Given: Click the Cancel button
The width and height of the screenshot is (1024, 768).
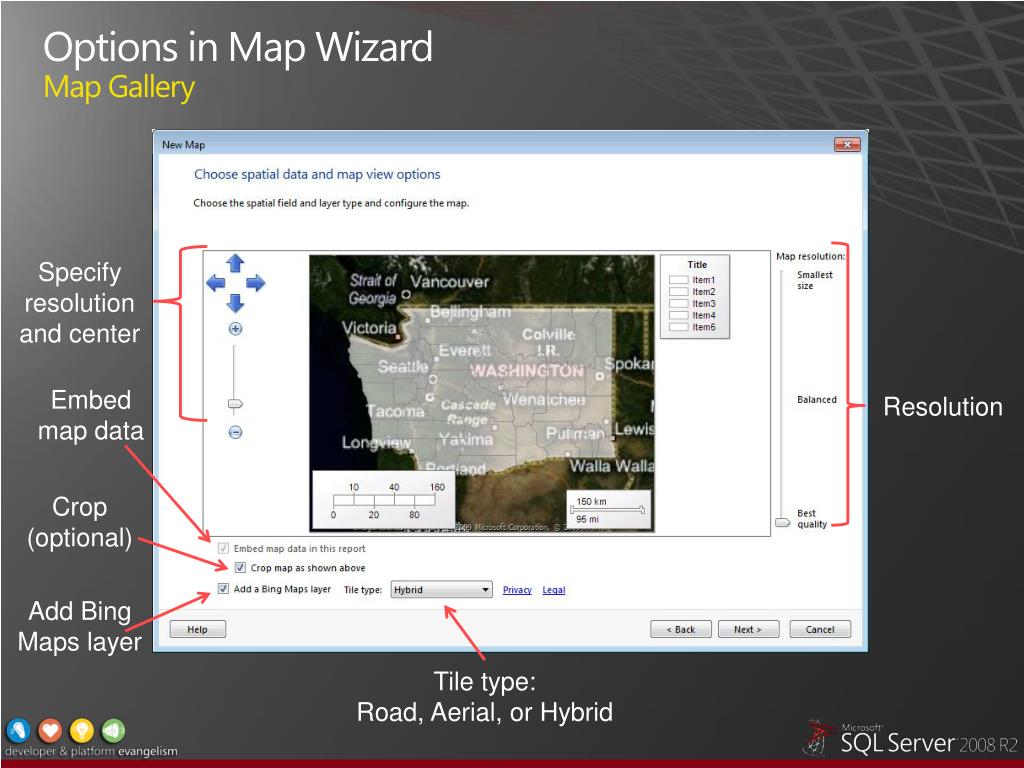Looking at the screenshot, I should pos(820,629).
